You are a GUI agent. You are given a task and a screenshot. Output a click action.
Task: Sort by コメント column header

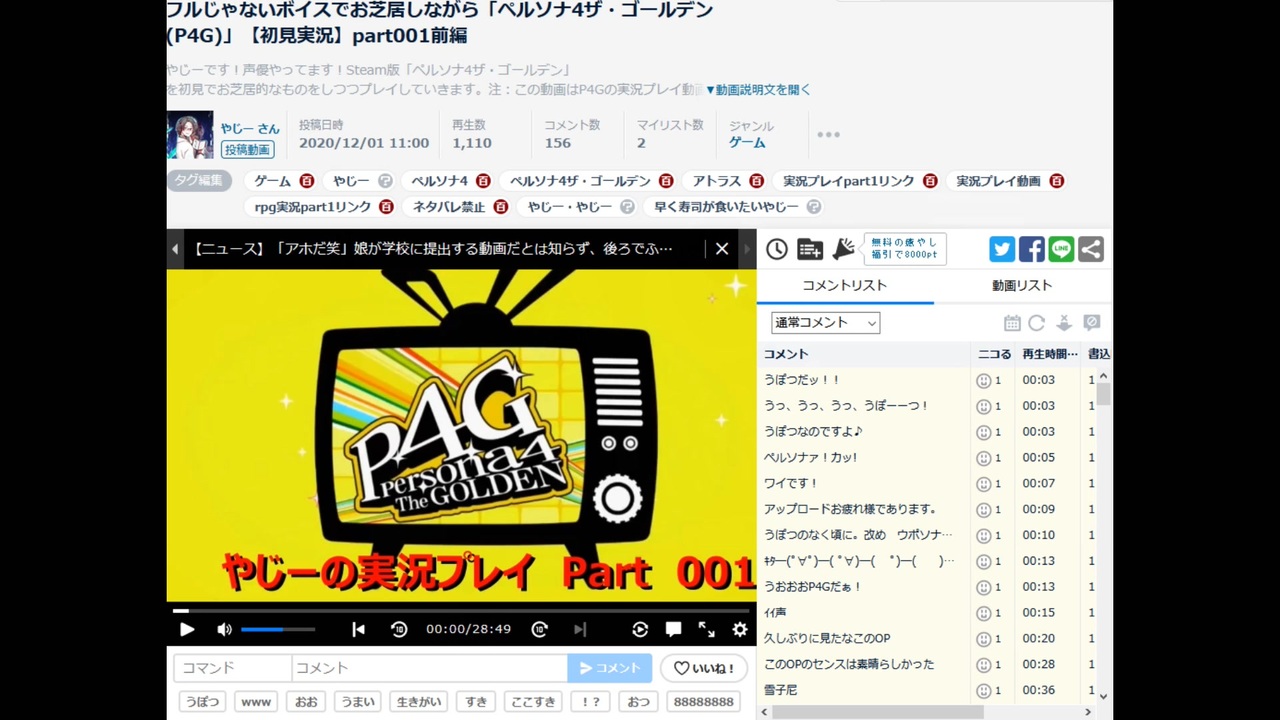[864, 354]
